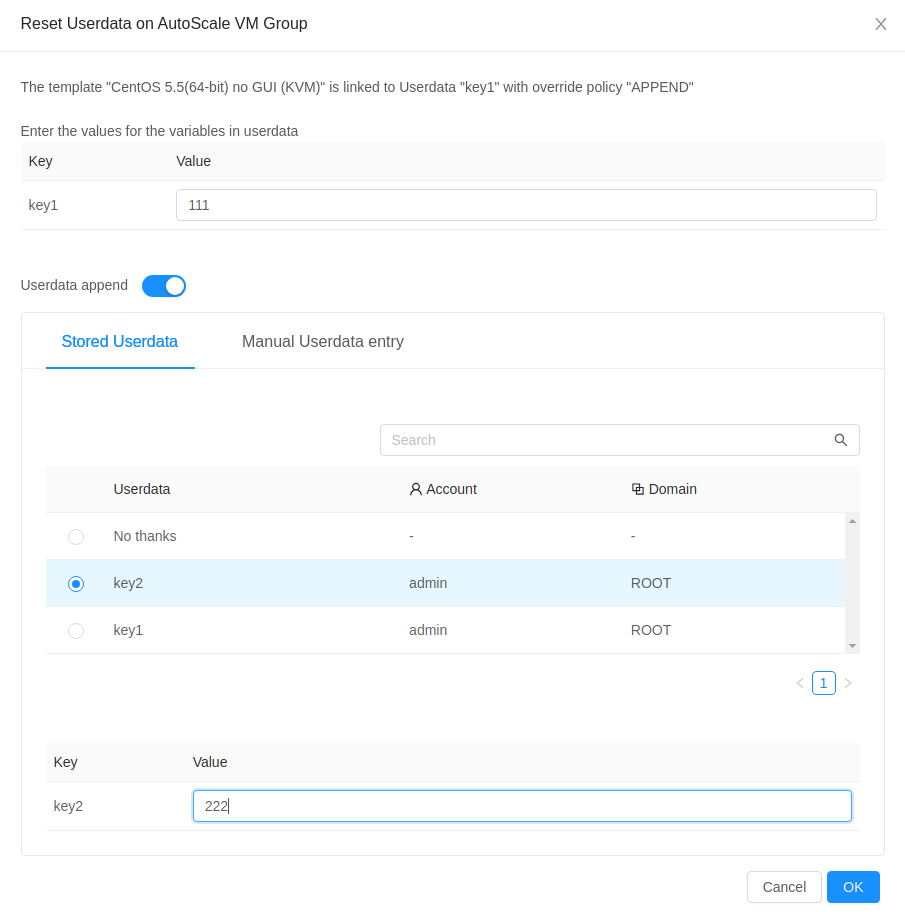This screenshot has width=905, height=912.
Task: Click the OK button
Action: 853,887
